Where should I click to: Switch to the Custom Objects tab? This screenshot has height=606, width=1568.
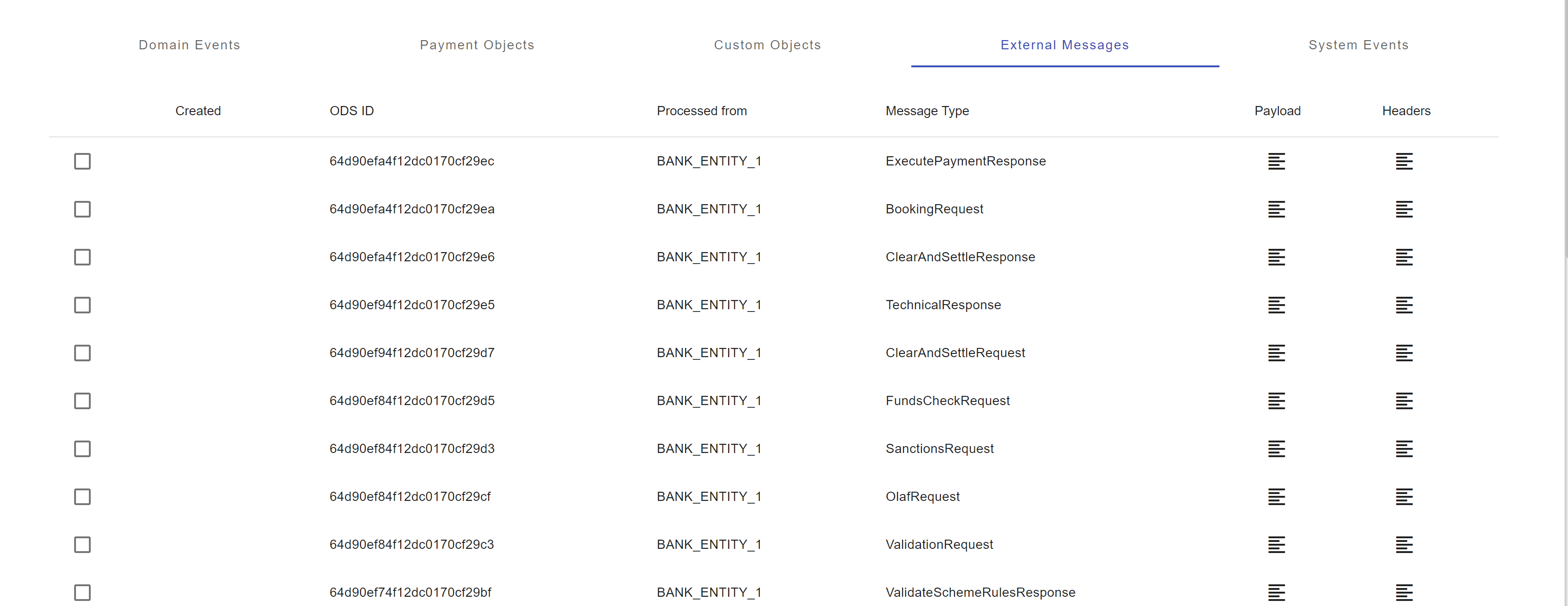click(x=768, y=44)
